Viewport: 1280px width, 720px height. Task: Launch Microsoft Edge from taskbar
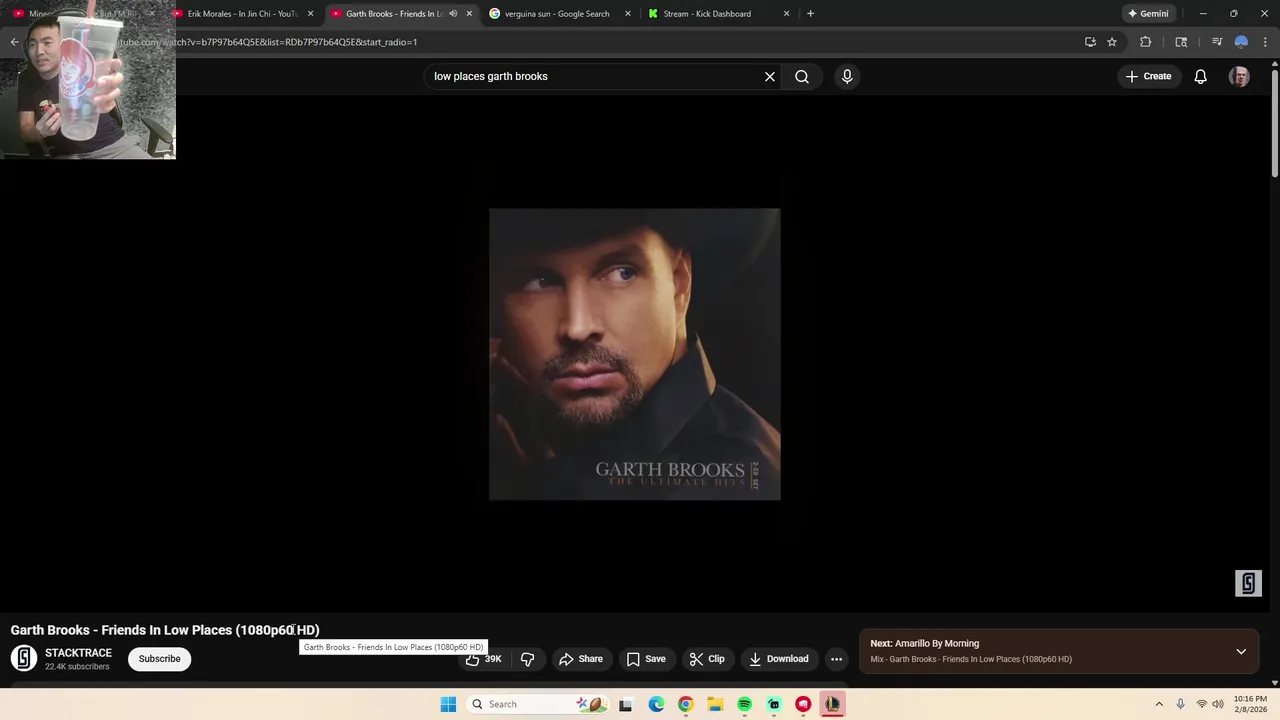[656, 704]
